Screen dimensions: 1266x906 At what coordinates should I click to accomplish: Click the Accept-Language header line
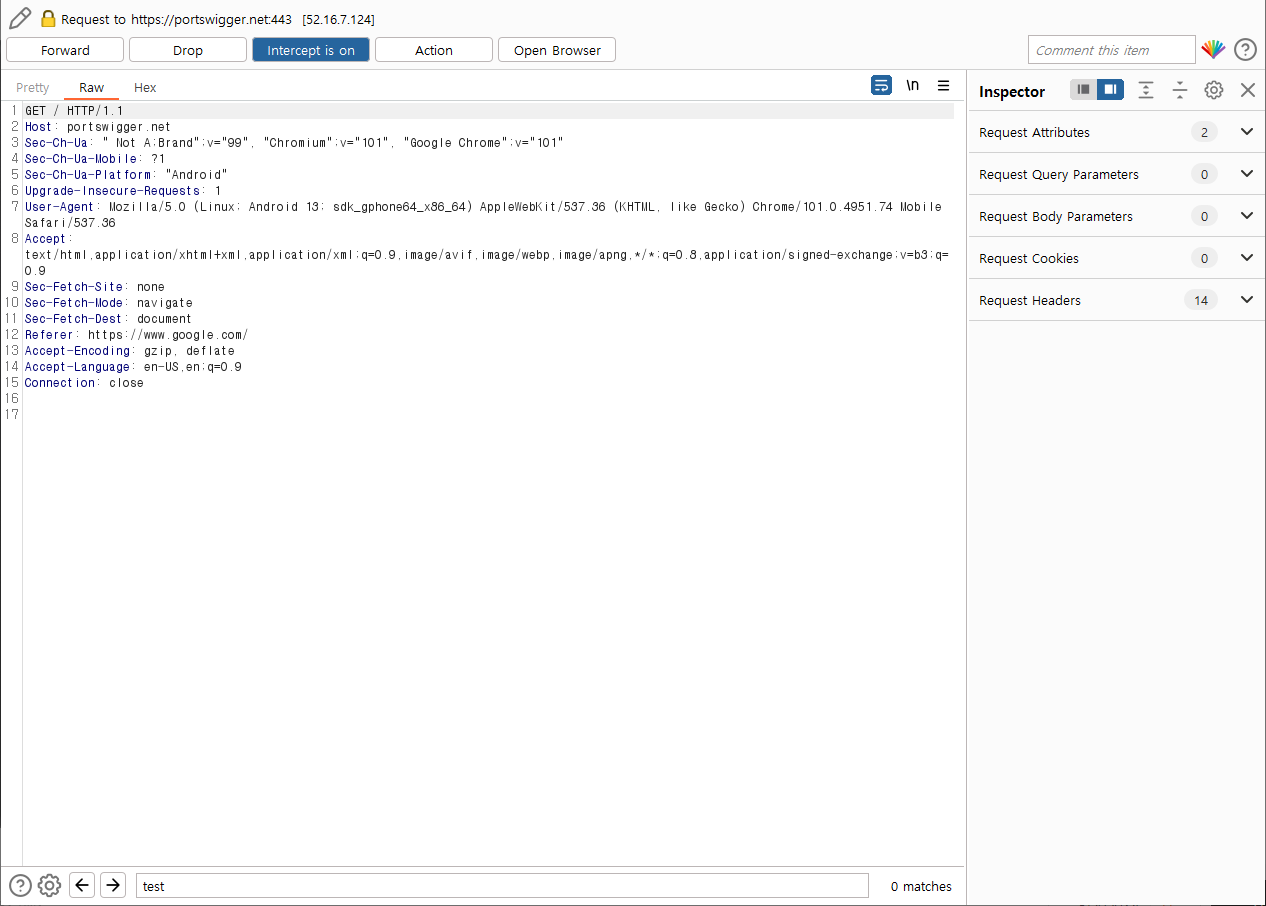[133, 367]
